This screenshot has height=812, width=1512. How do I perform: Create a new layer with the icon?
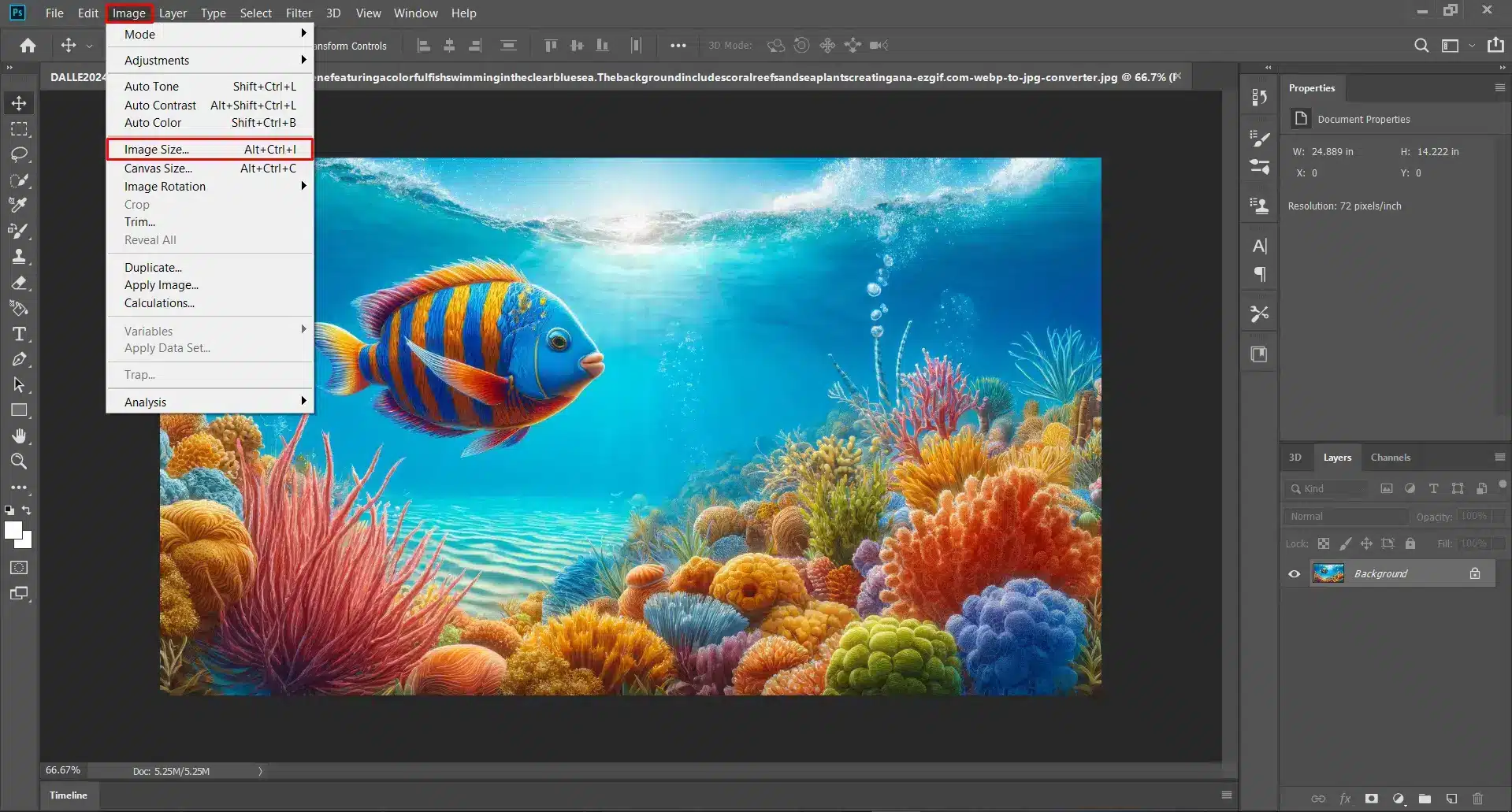(1451, 799)
